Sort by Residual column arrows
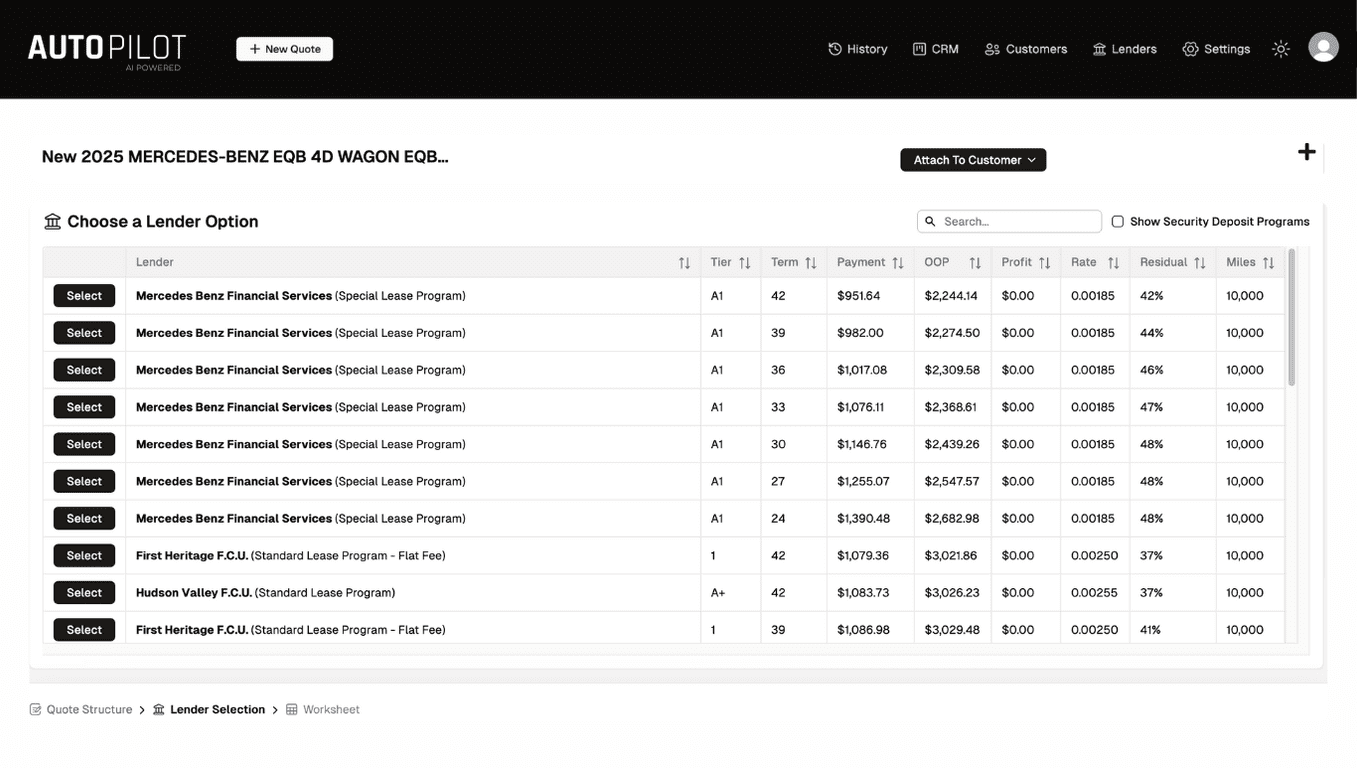1357x768 pixels. click(1200, 263)
